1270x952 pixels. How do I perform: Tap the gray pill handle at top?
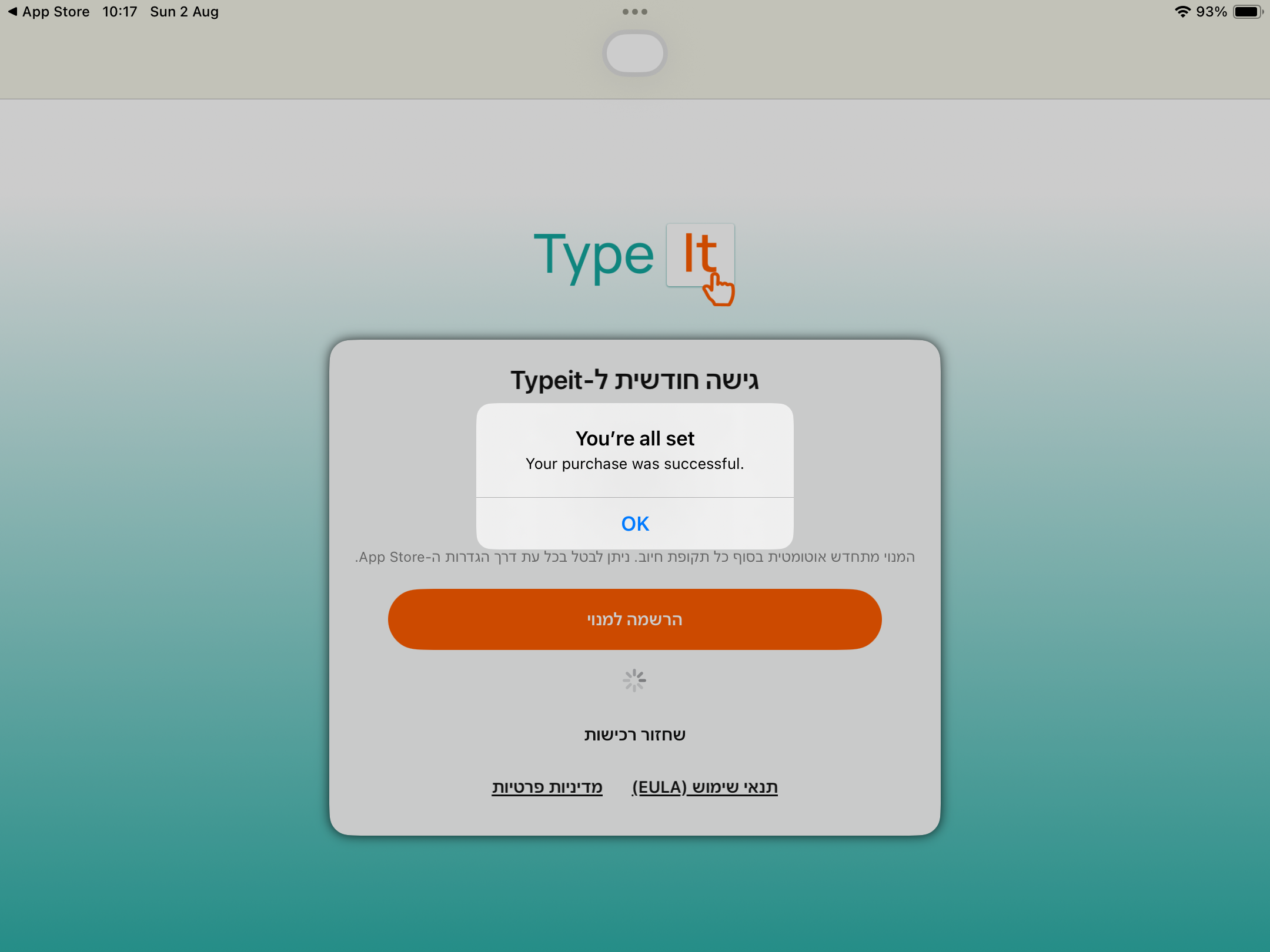635,53
